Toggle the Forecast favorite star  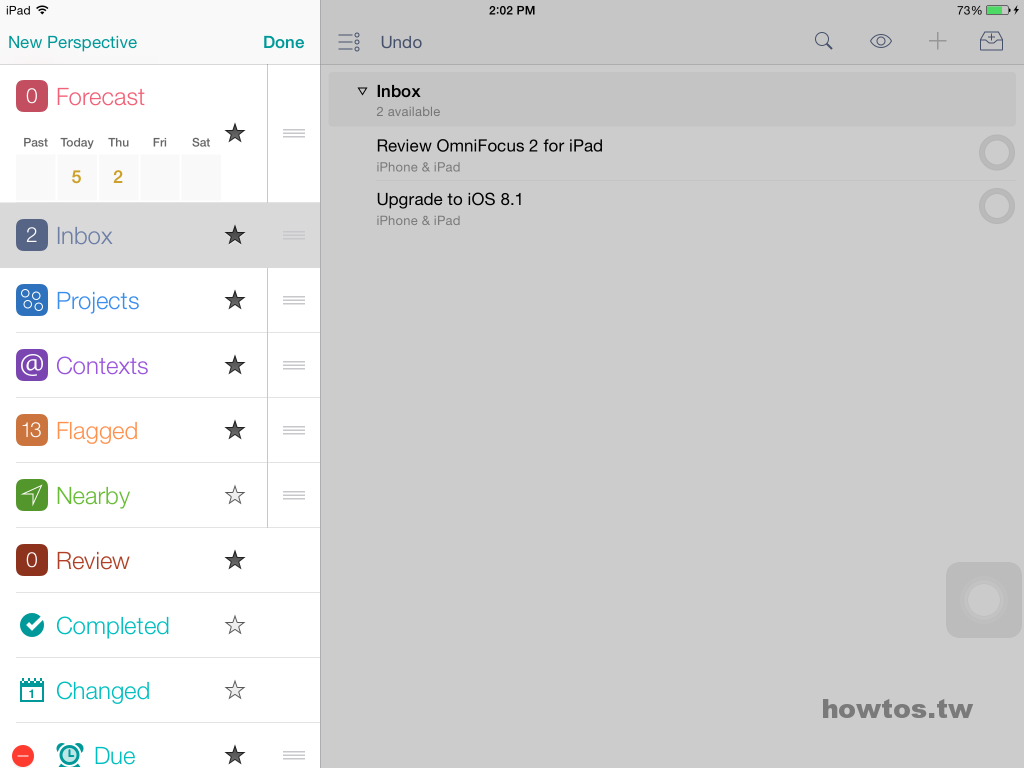pyautogui.click(x=234, y=133)
